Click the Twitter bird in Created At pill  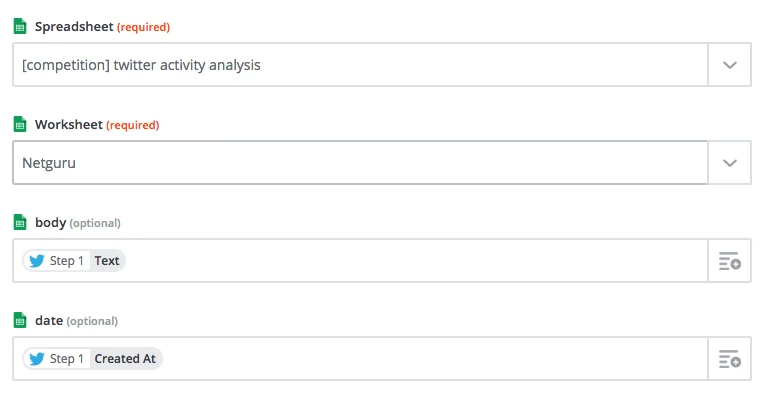pyautogui.click(x=37, y=359)
